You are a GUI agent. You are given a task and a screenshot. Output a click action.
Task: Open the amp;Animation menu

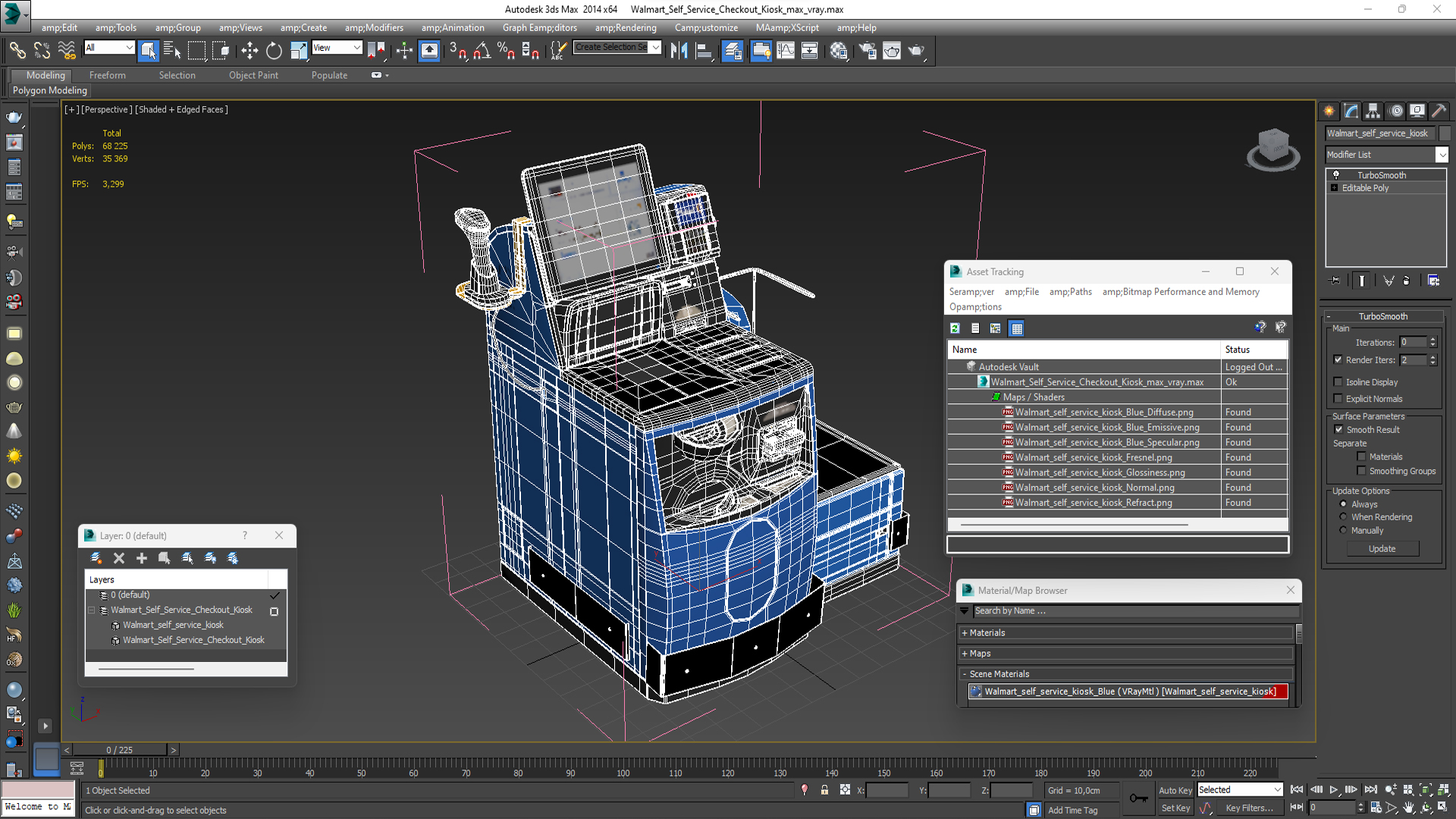tap(453, 28)
